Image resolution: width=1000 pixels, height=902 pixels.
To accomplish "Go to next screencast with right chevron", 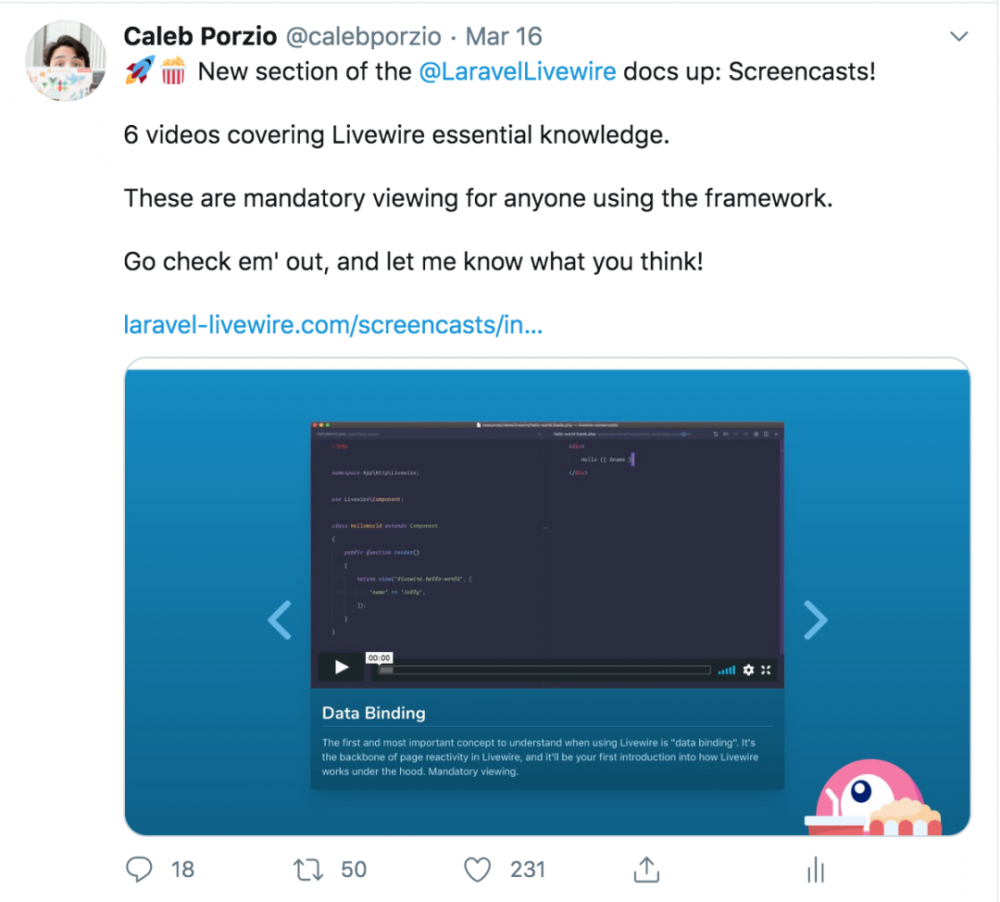I will click(815, 620).
